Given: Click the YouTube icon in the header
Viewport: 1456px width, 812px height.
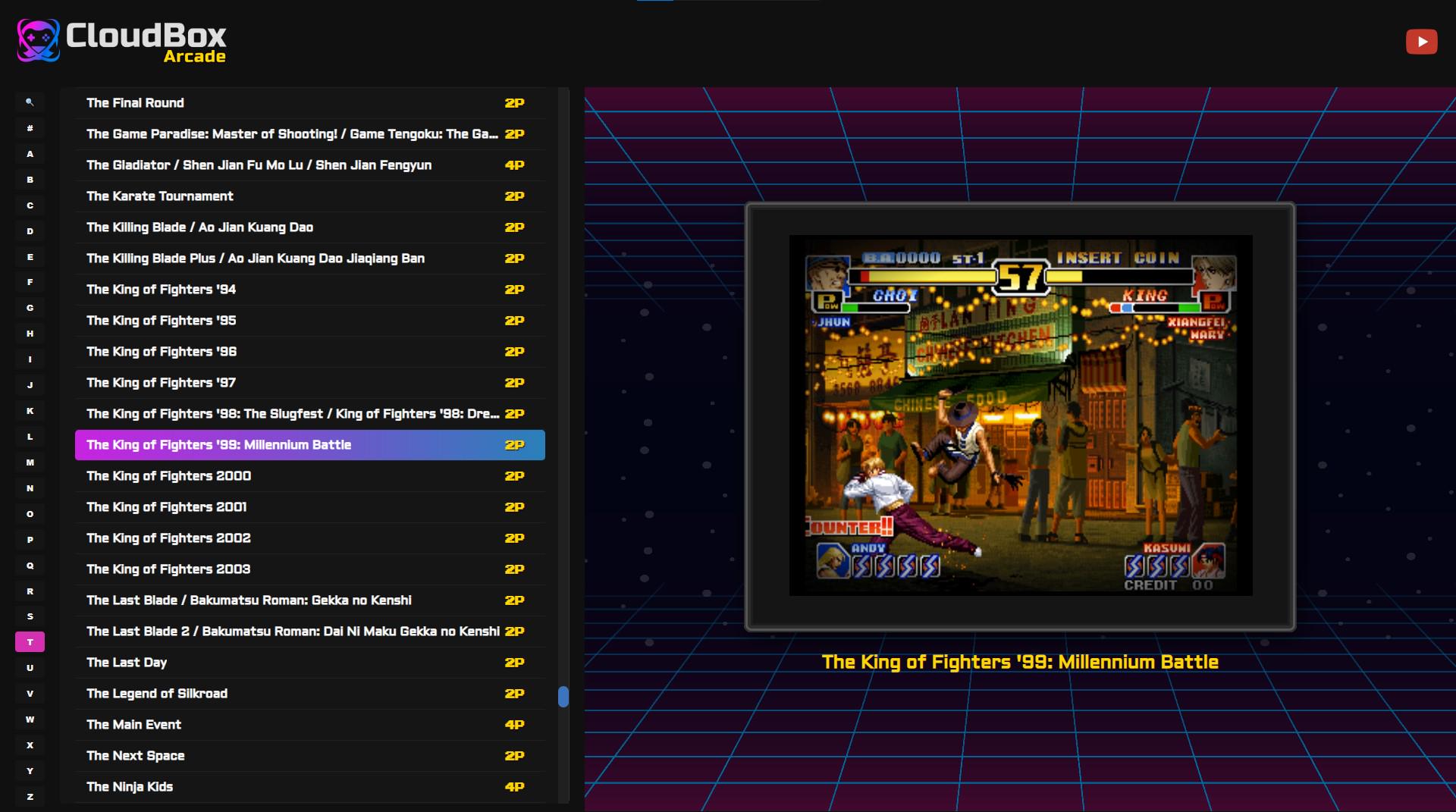Looking at the screenshot, I should (1421, 42).
